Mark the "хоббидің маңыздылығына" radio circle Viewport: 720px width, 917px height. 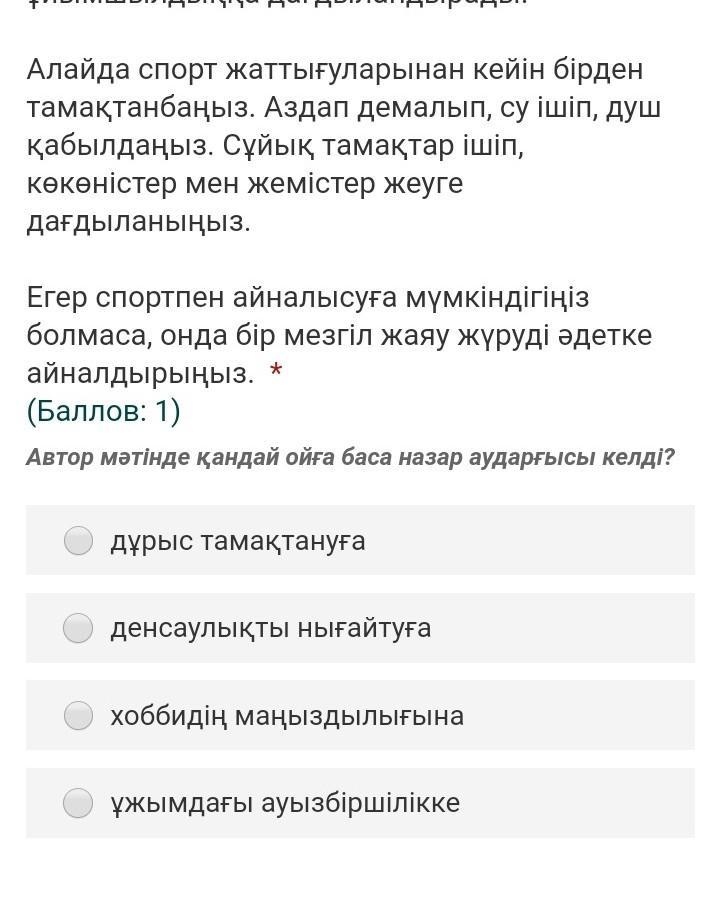[78, 715]
